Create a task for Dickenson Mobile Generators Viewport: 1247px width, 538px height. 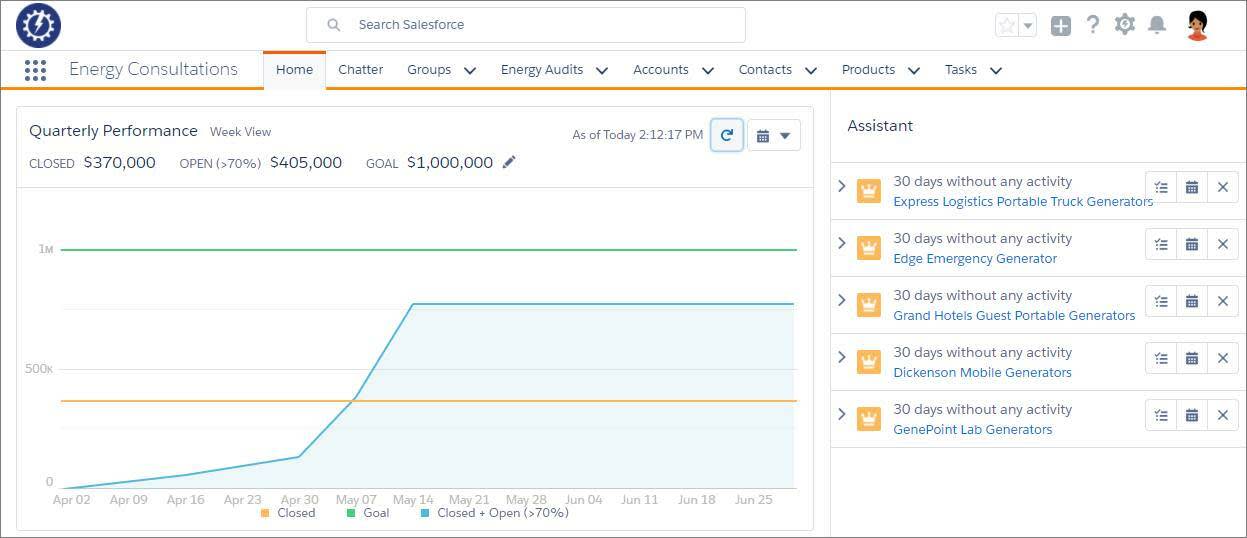coord(1161,358)
